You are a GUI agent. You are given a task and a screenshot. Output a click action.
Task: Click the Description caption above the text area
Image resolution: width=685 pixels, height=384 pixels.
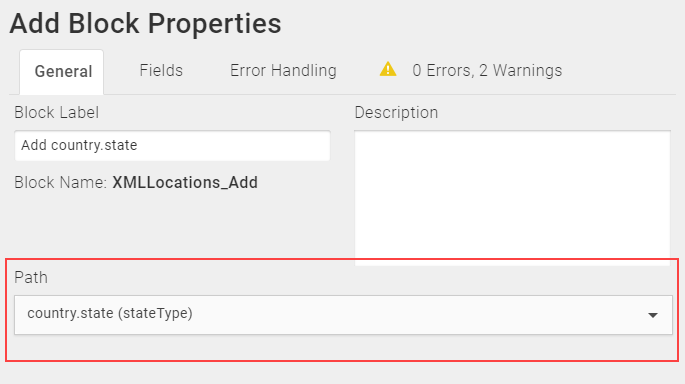[396, 113]
